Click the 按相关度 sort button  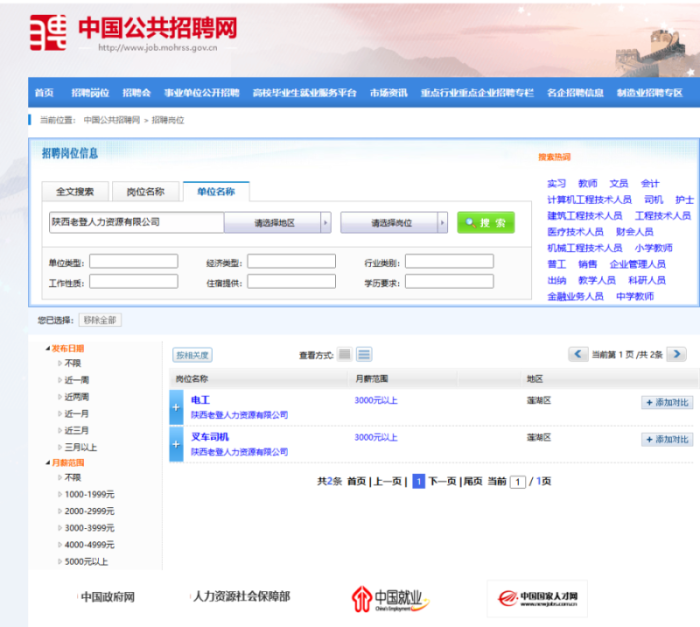coord(192,355)
